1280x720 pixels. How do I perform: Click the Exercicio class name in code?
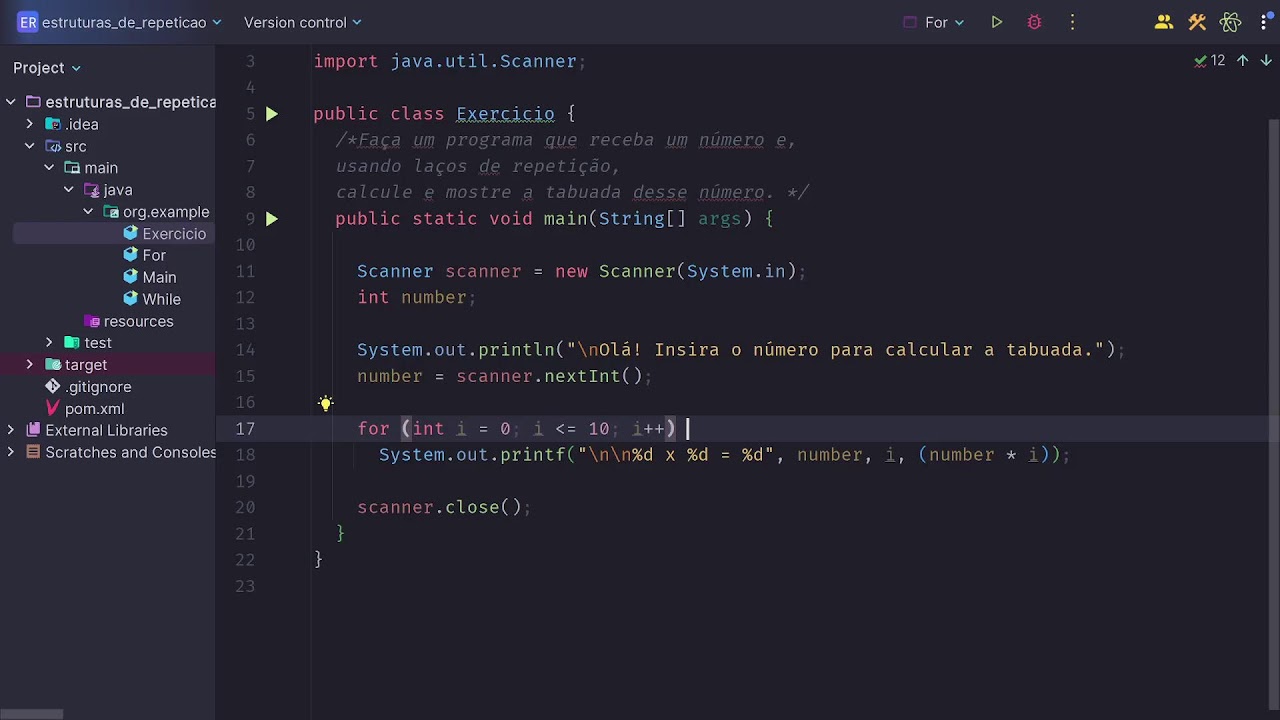click(x=505, y=114)
